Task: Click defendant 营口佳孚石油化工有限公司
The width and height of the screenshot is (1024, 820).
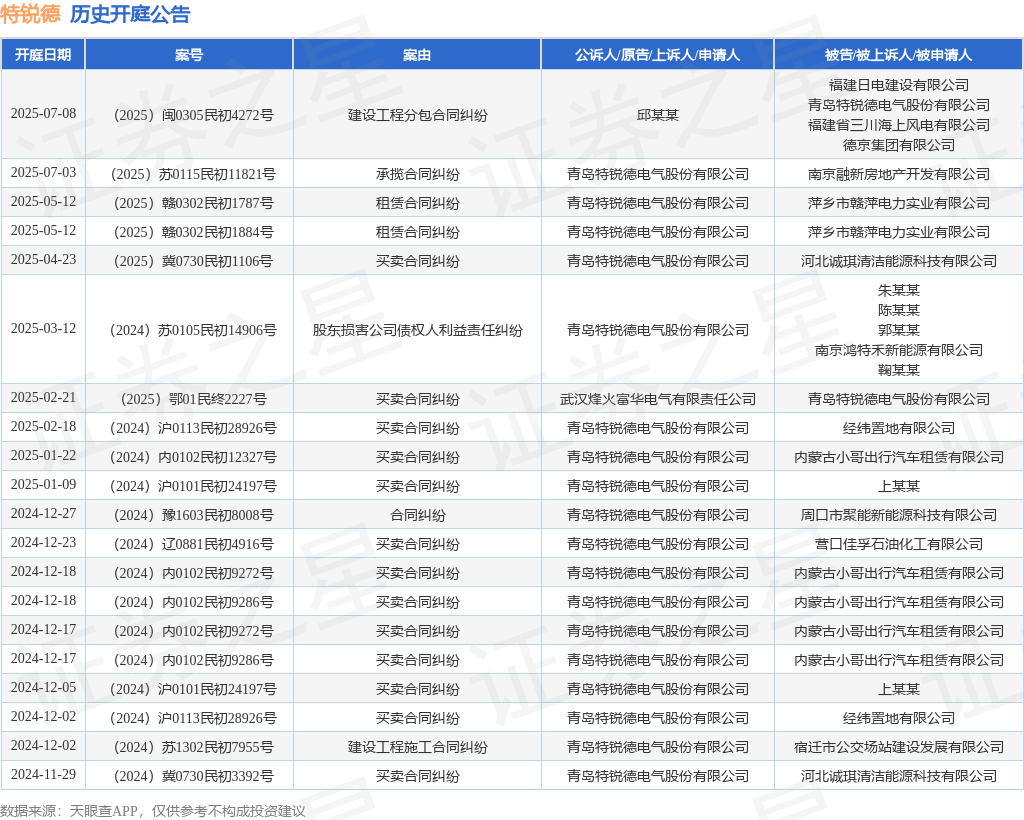Action: click(x=899, y=544)
